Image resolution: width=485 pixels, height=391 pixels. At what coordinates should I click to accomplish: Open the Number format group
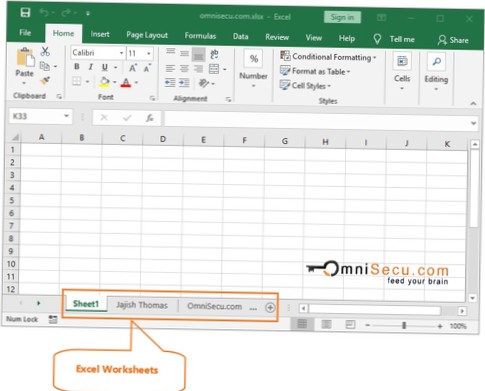(x=253, y=69)
